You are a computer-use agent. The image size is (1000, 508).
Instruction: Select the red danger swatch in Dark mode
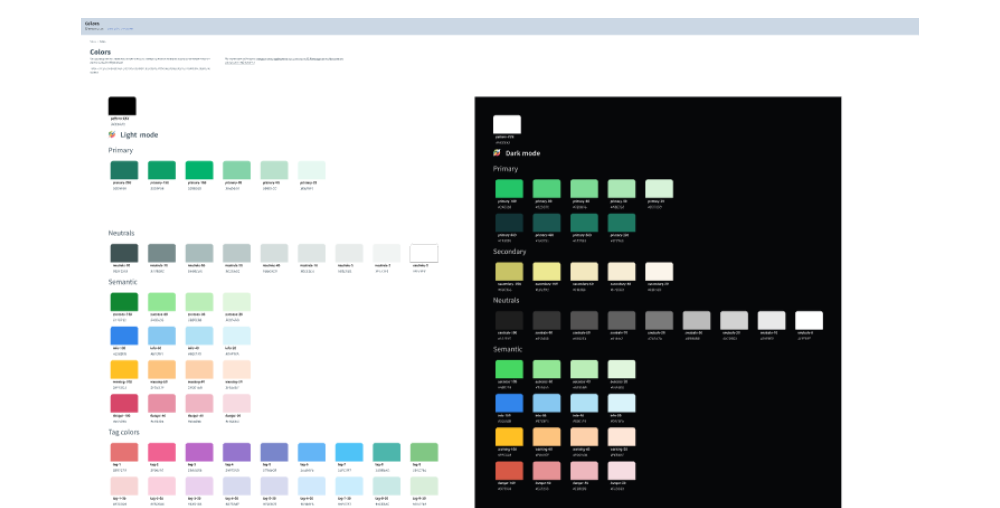tap(509, 470)
